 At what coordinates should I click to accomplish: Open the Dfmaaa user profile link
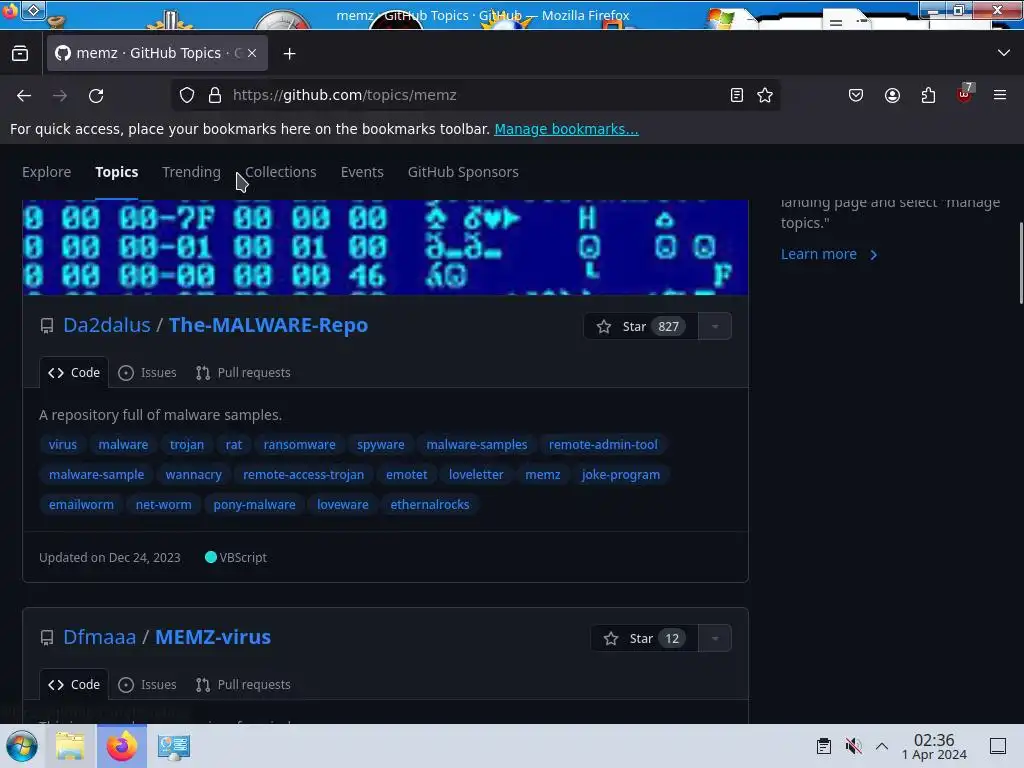point(99,637)
